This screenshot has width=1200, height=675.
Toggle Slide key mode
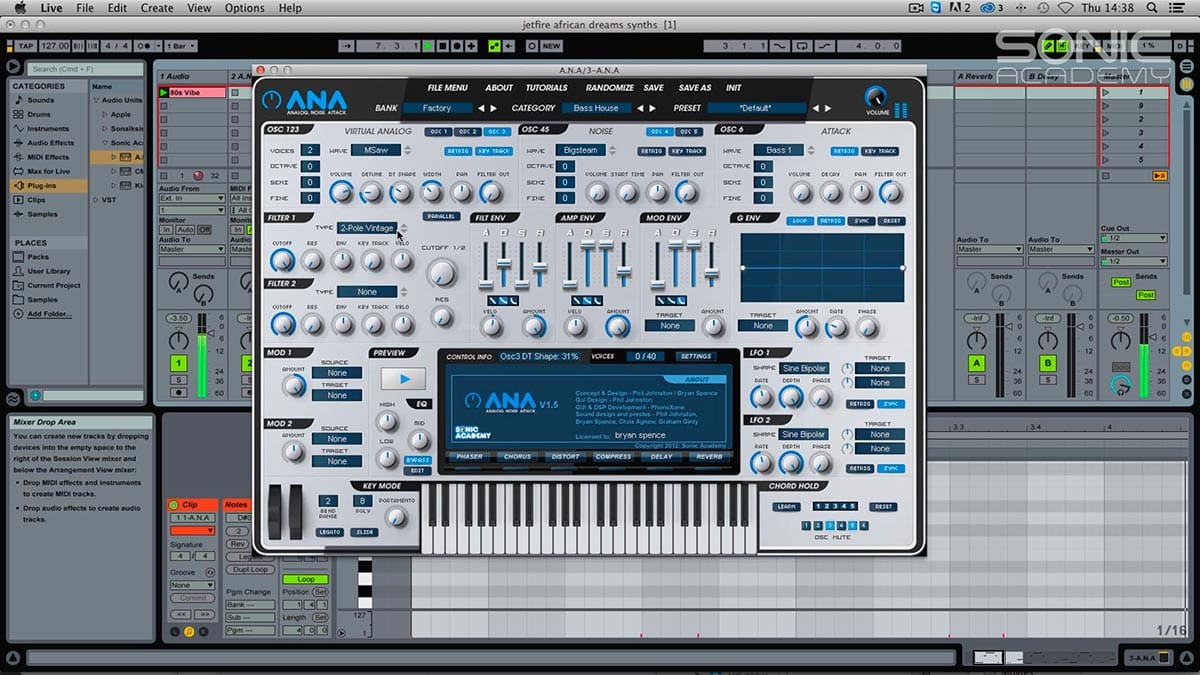click(364, 532)
